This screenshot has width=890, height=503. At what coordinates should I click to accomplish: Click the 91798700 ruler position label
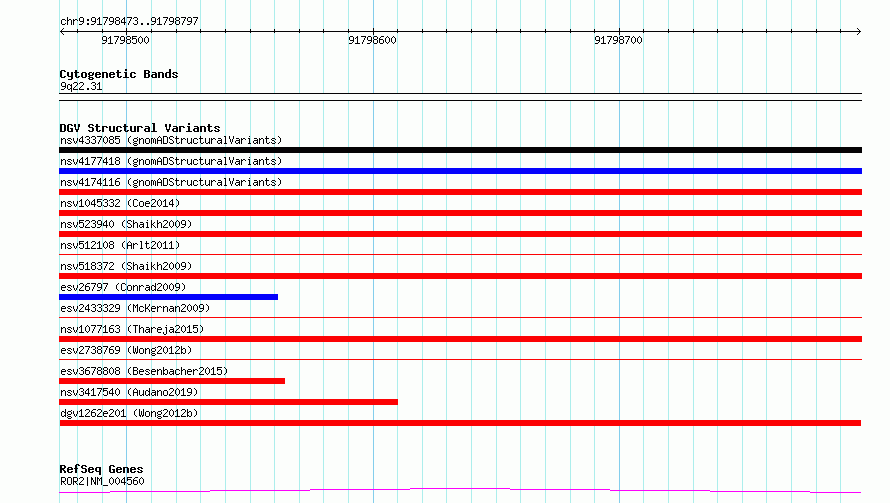point(618,40)
